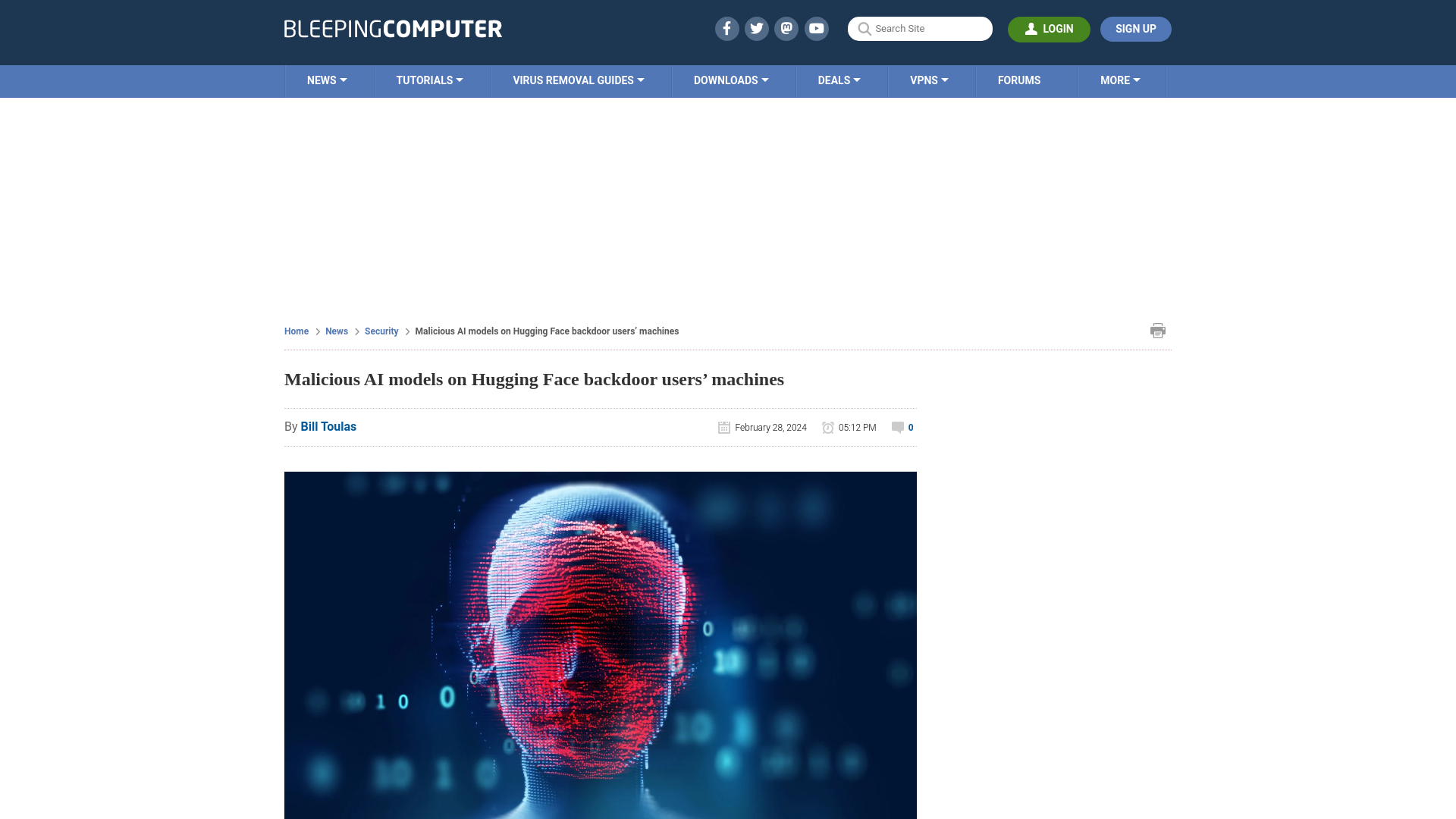
Task: Click the DEALS menu item
Action: point(838,80)
